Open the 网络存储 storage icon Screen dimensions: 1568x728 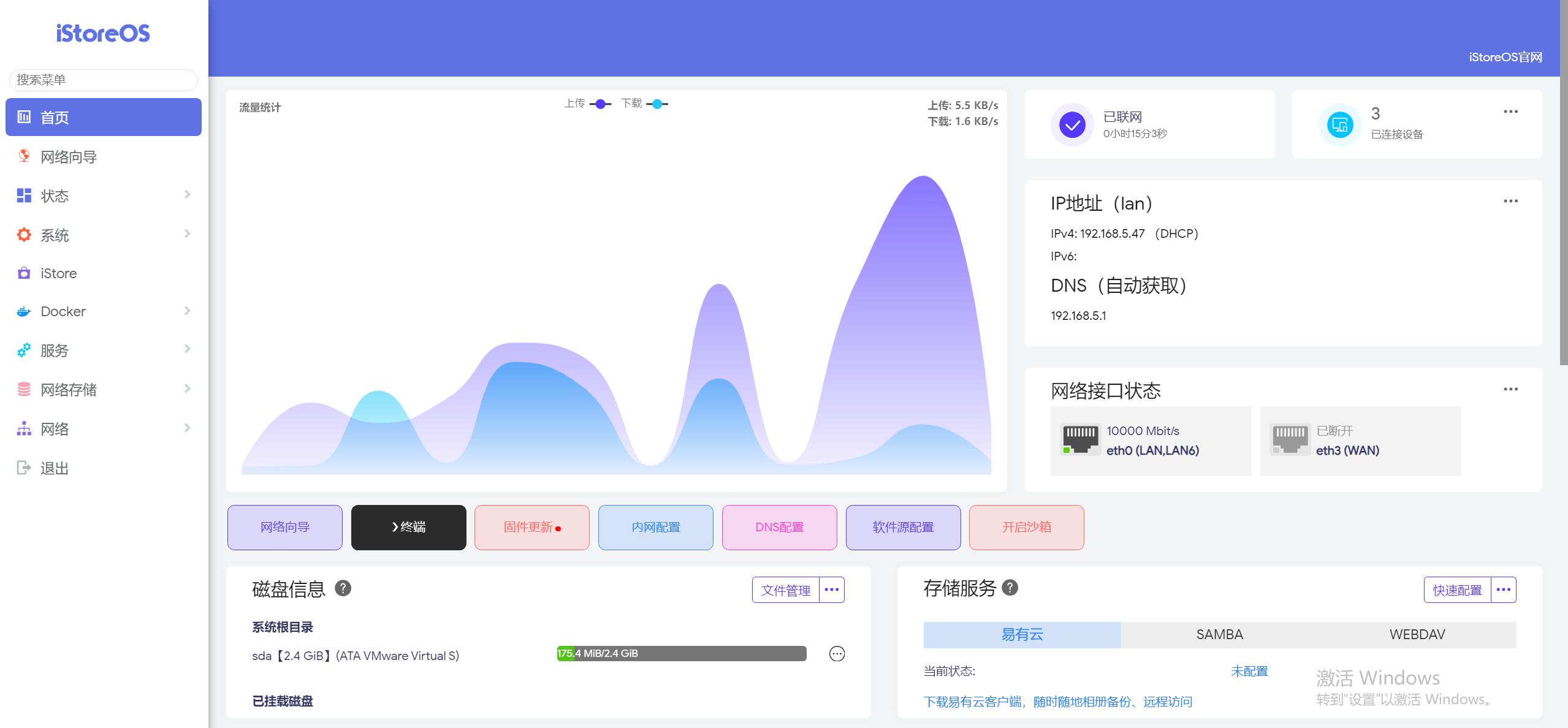(x=23, y=389)
